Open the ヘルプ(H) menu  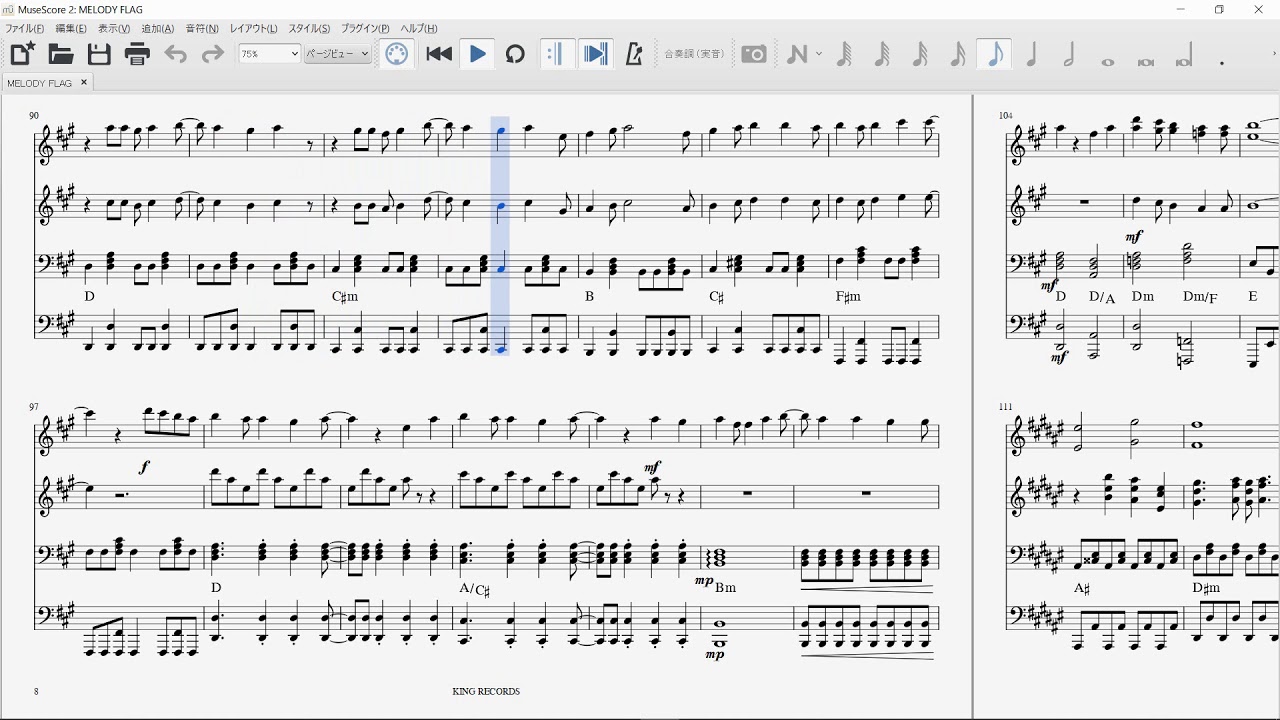pyautogui.click(x=419, y=29)
